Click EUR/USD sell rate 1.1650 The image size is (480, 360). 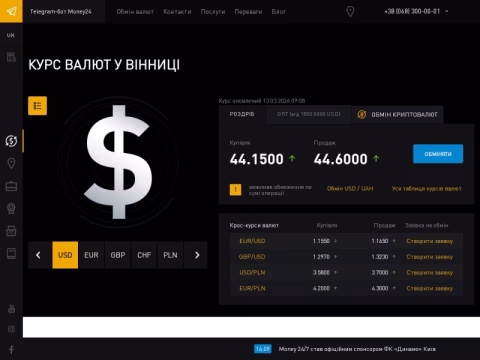click(380, 241)
